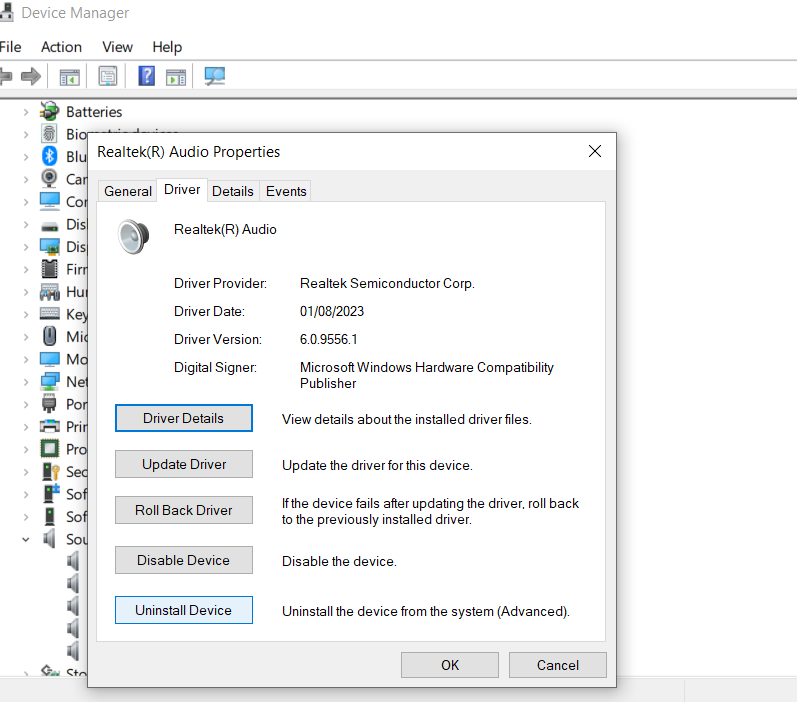Select the Computer monitor icon
Image resolution: width=797 pixels, height=702 pixels.
[x=49, y=201]
